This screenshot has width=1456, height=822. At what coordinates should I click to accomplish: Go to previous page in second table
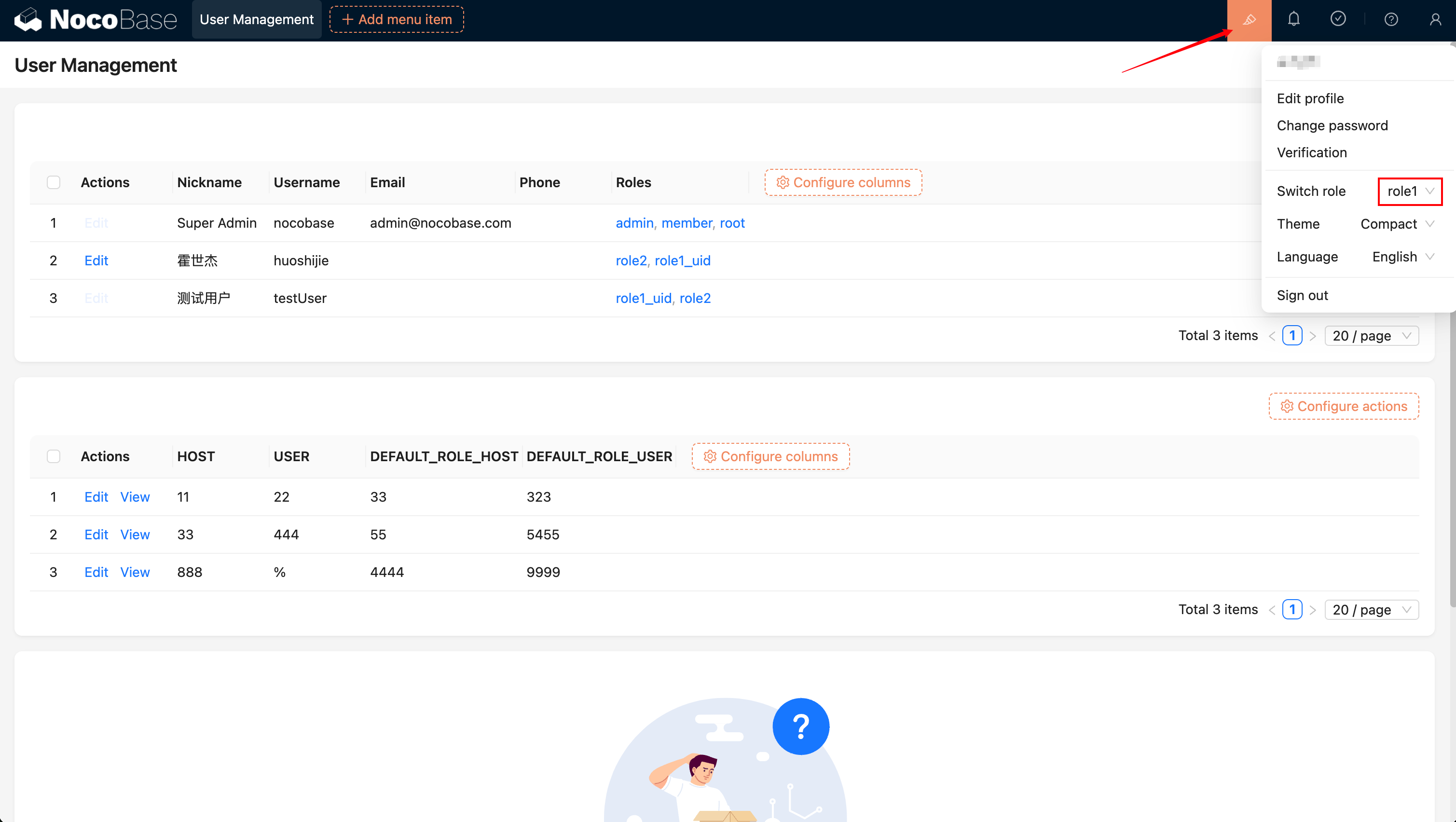[x=1272, y=610]
